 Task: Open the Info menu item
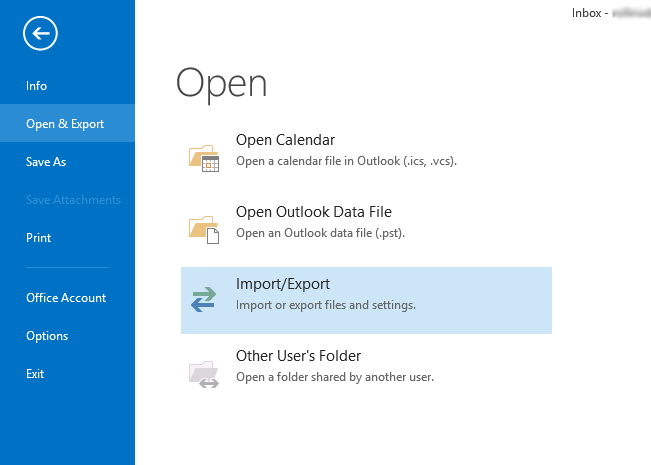[37, 86]
